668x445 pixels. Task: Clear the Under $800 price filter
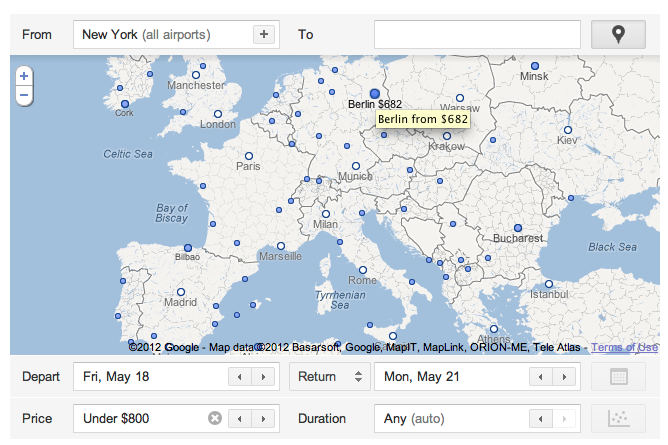(214, 419)
